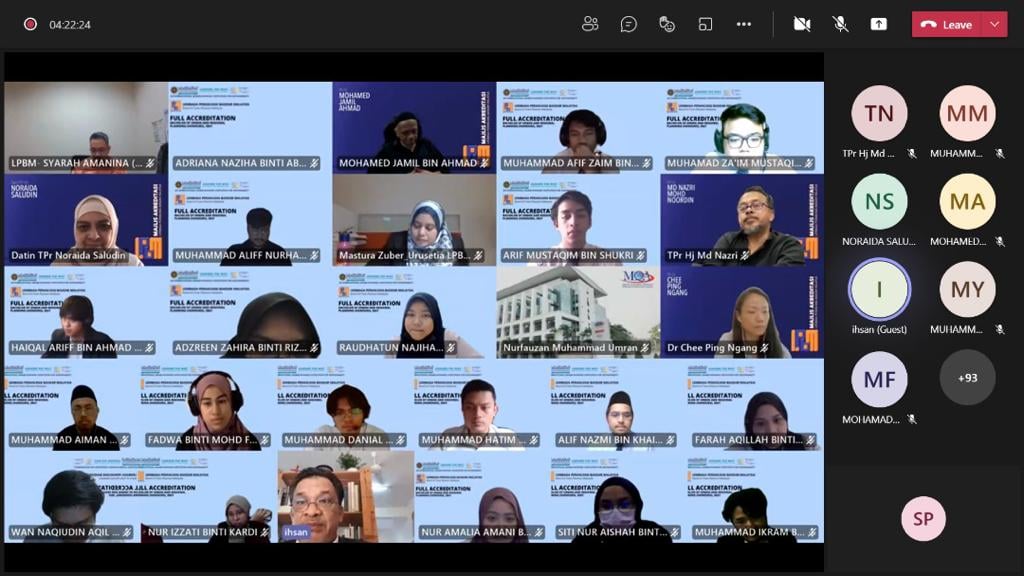Click the ihsan speaker video tile
Viewport: 1024px width, 576px height.
coord(345,496)
